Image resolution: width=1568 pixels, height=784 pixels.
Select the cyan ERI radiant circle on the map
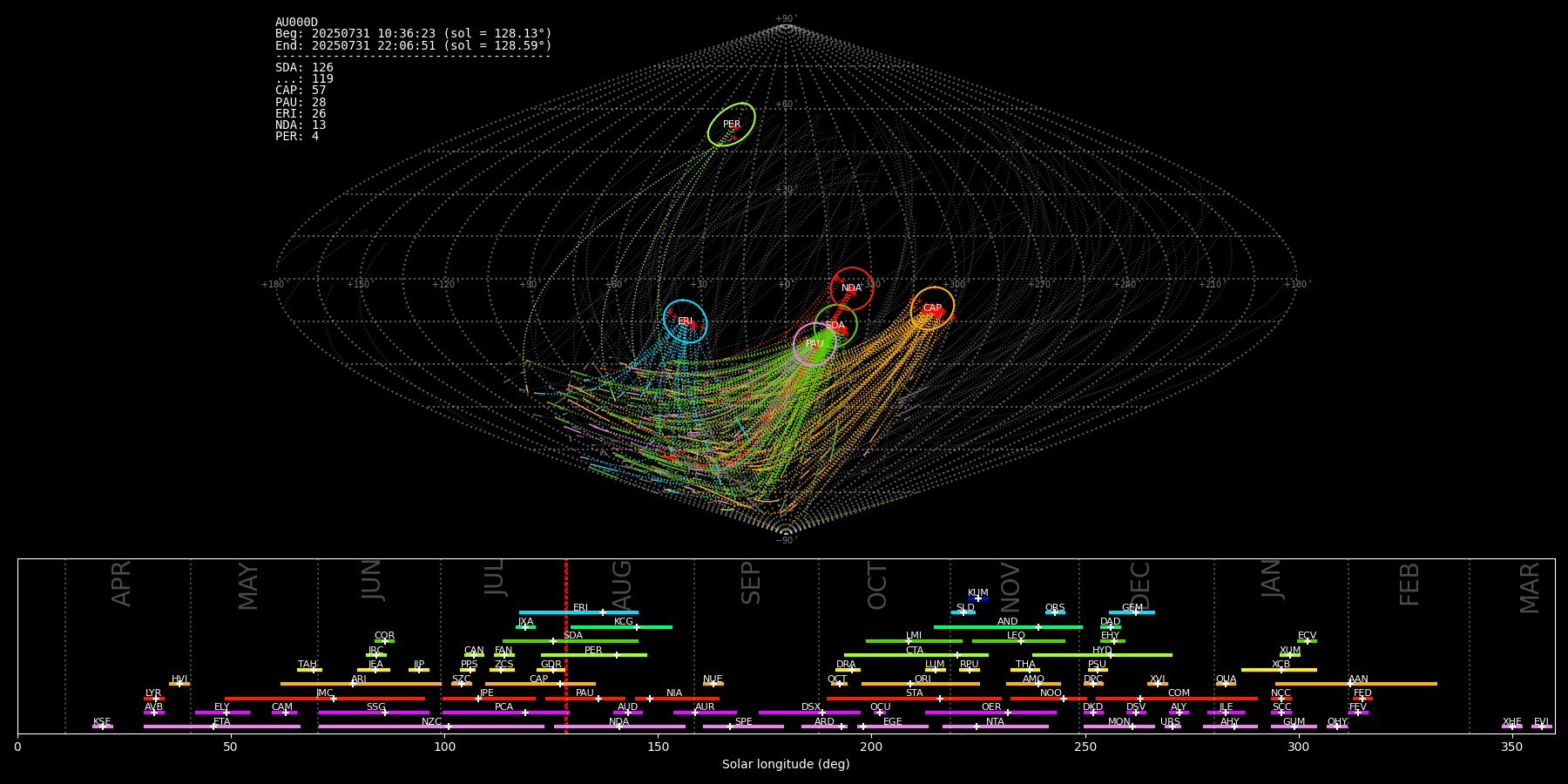(685, 321)
